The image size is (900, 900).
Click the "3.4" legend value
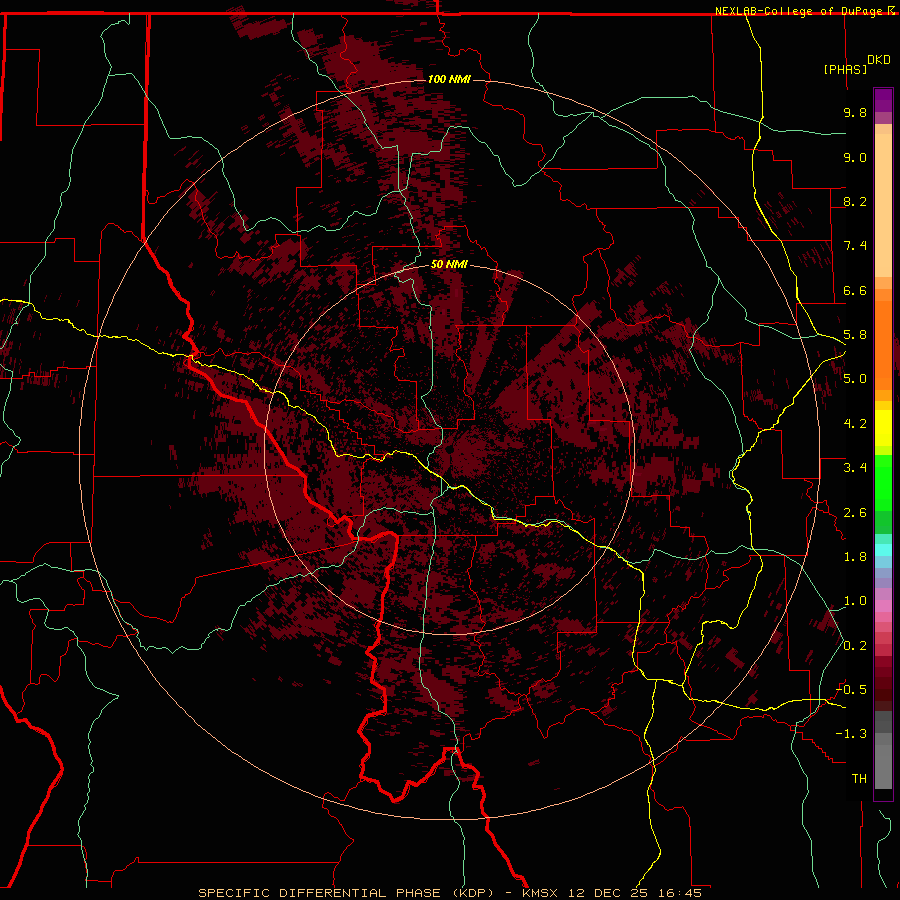[x=855, y=468]
